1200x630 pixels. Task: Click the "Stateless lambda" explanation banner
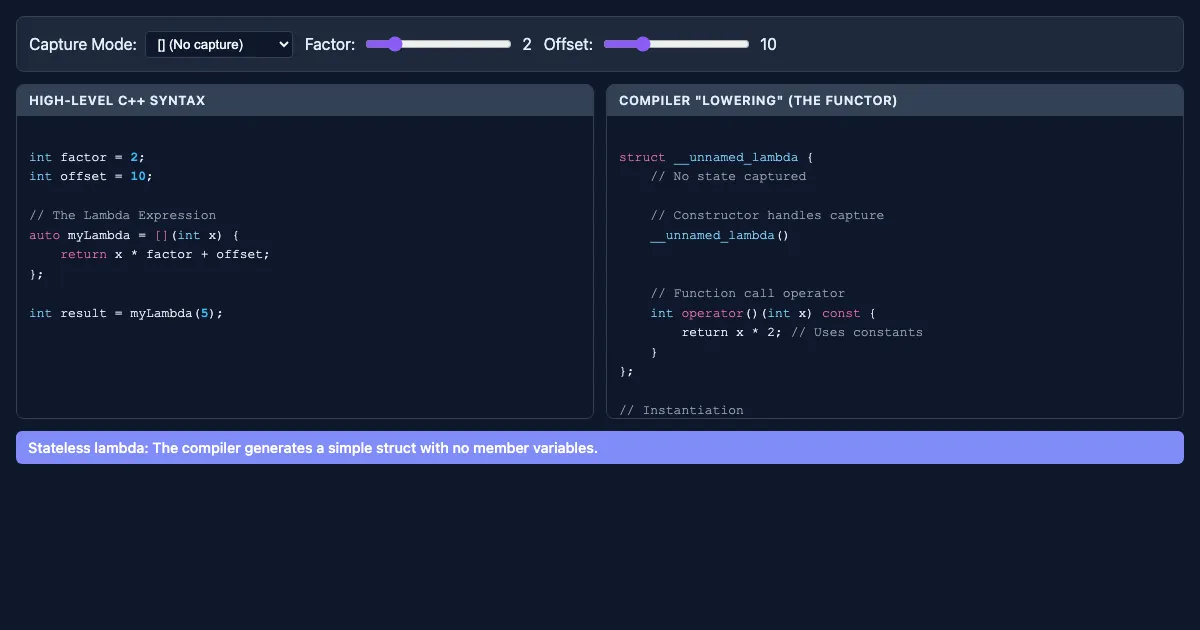pyautogui.click(x=600, y=448)
